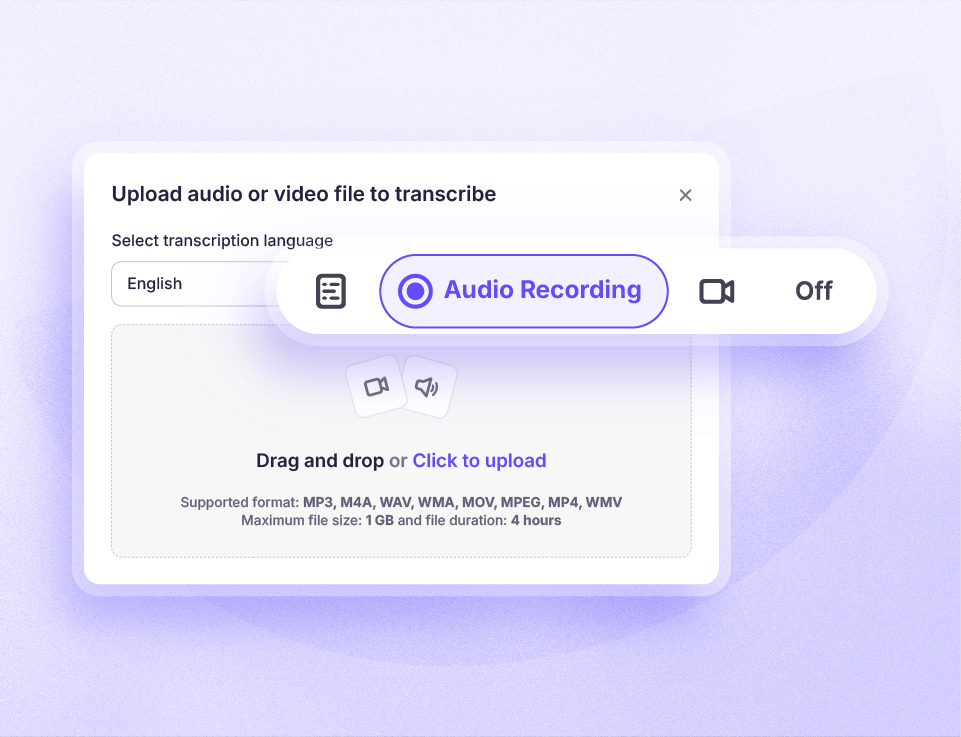Viewport: 961px width, 737px height.
Task: Click the Click to upload link
Action: [x=479, y=460]
